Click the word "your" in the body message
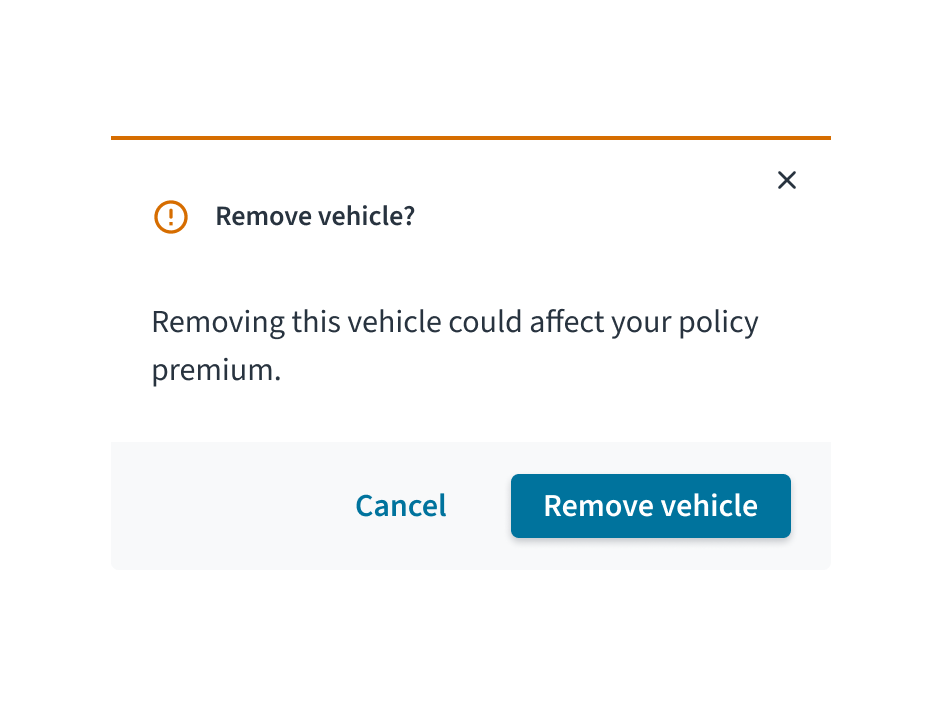The image size is (942, 706). coord(641,324)
